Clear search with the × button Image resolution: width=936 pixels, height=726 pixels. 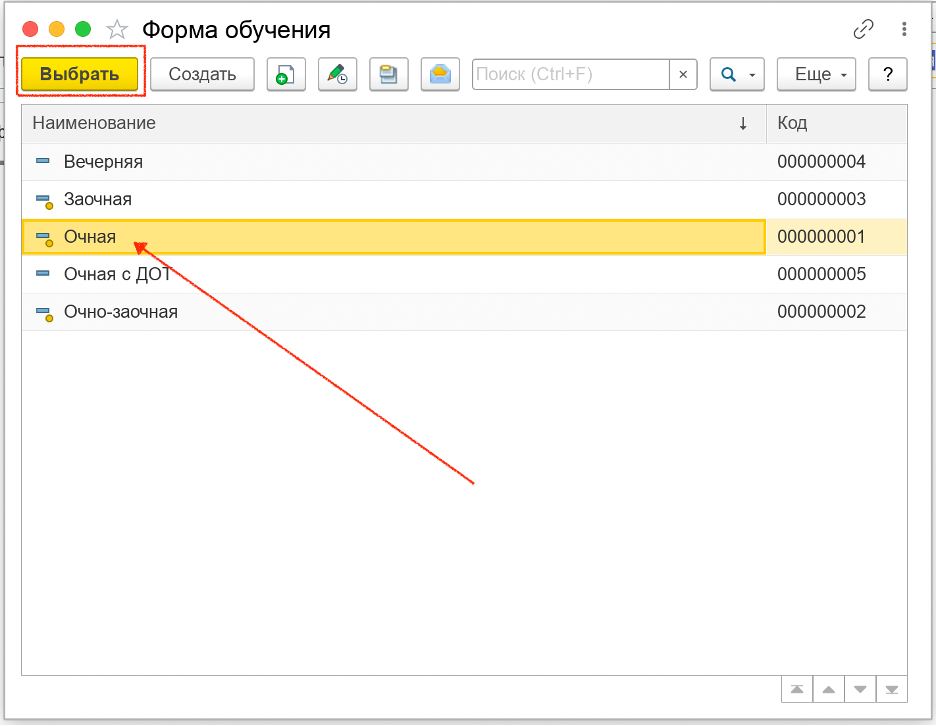[x=683, y=74]
